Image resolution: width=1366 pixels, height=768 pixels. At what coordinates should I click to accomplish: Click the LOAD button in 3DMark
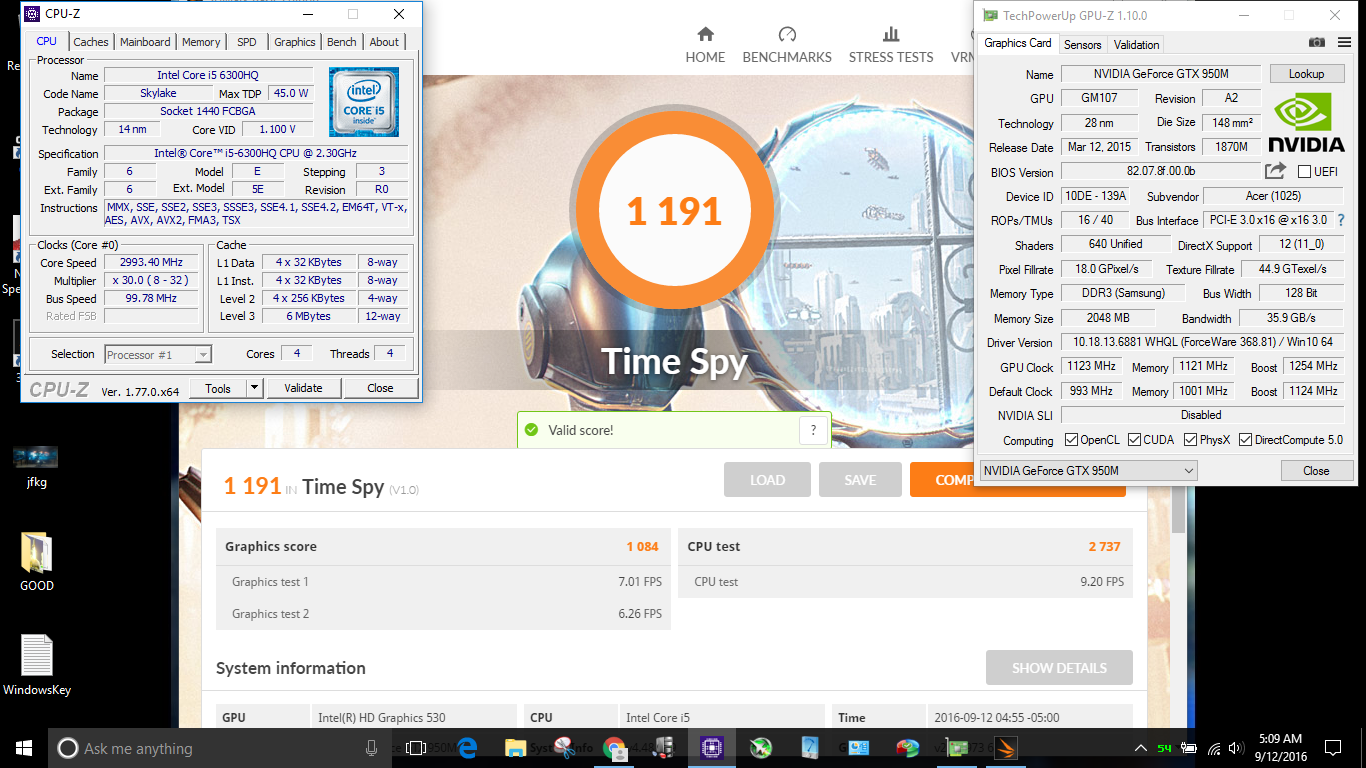point(768,480)
